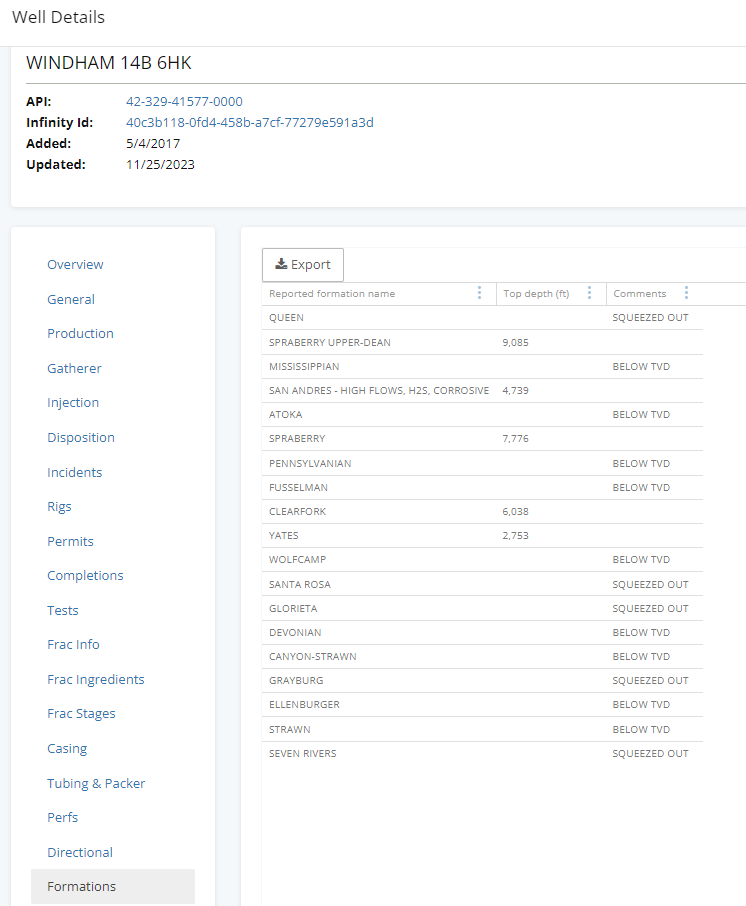The height and width of the screenshot is (906, 746).
Task: Select the CLEARFORK formation row
Action: point(483,512)
